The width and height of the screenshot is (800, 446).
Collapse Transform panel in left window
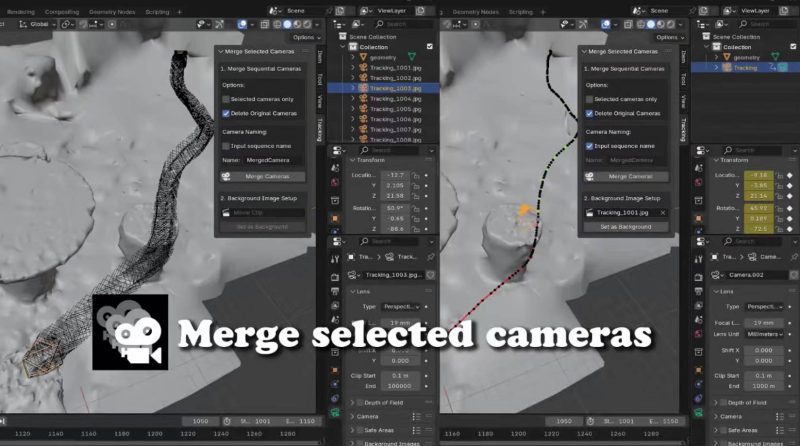coord(352,160)
